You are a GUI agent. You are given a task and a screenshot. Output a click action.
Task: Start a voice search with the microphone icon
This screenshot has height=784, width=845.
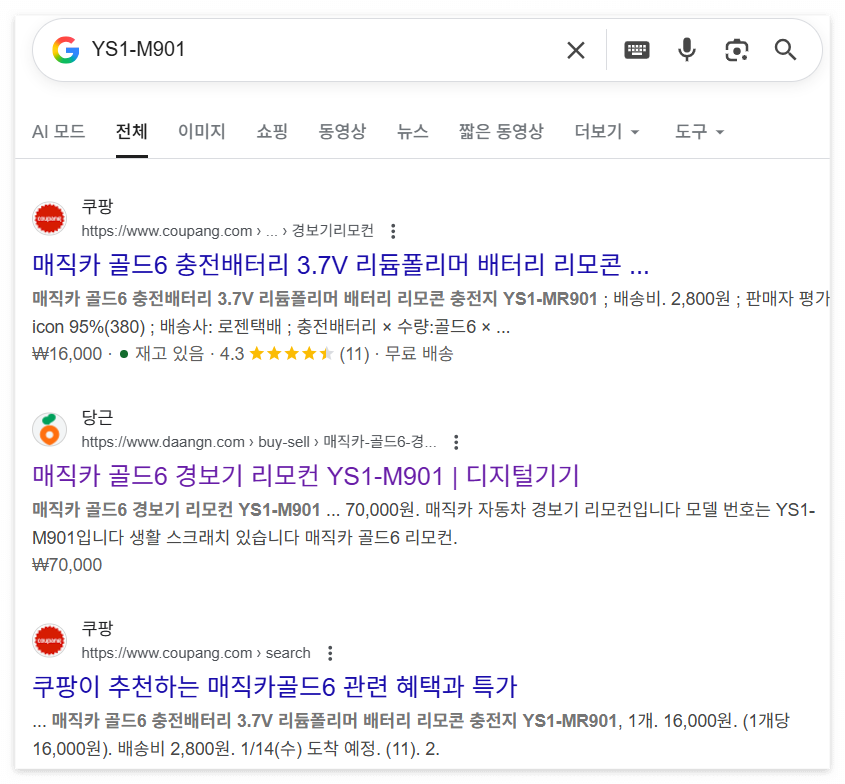point(686,50)
